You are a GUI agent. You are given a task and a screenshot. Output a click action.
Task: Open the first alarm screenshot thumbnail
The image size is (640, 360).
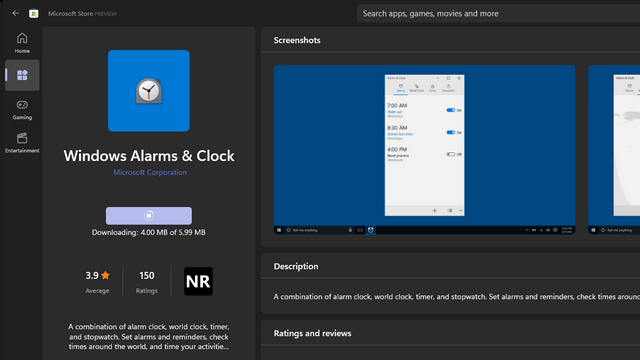(x=424, y=149)
